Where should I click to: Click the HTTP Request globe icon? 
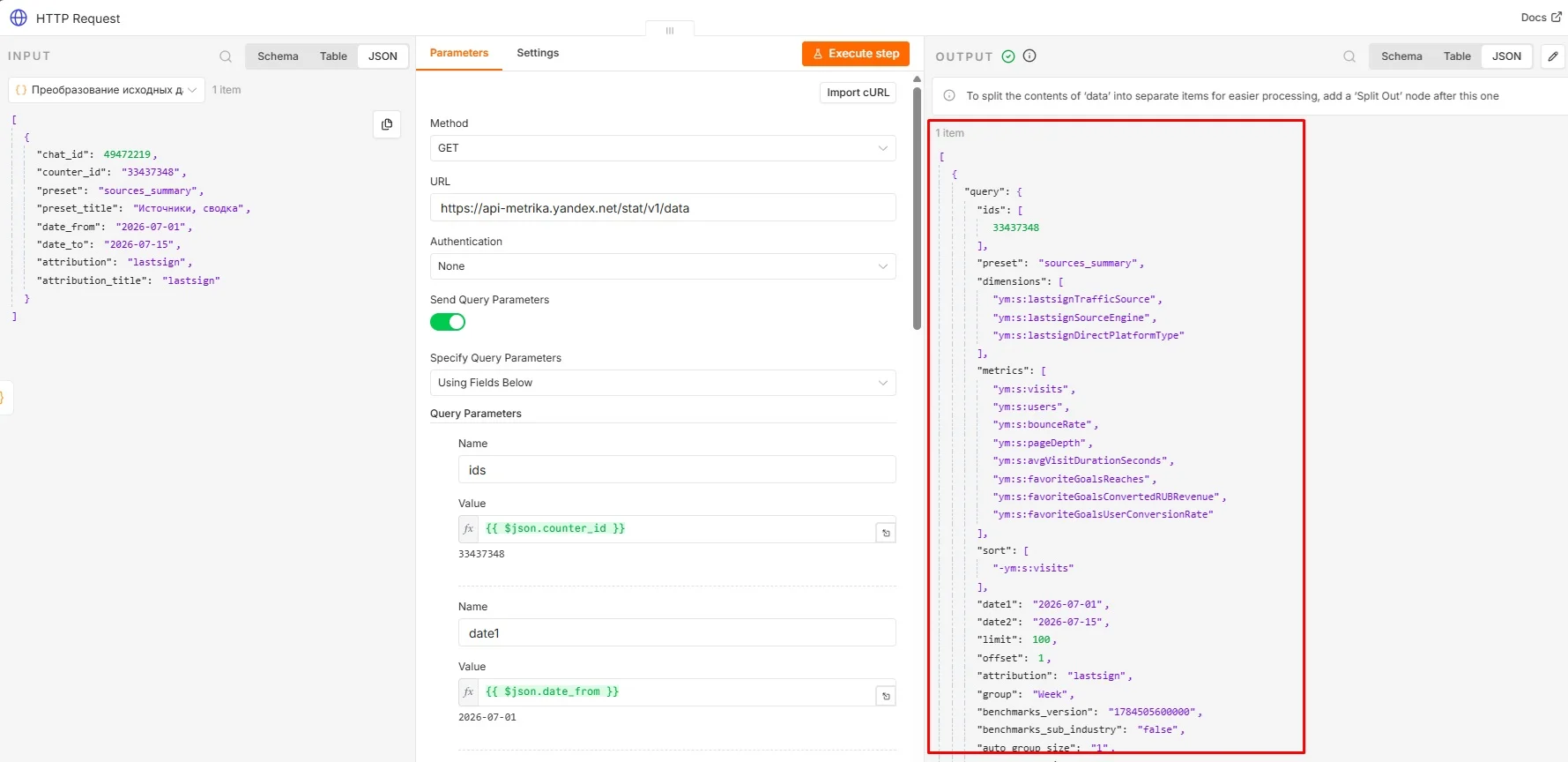19,18
